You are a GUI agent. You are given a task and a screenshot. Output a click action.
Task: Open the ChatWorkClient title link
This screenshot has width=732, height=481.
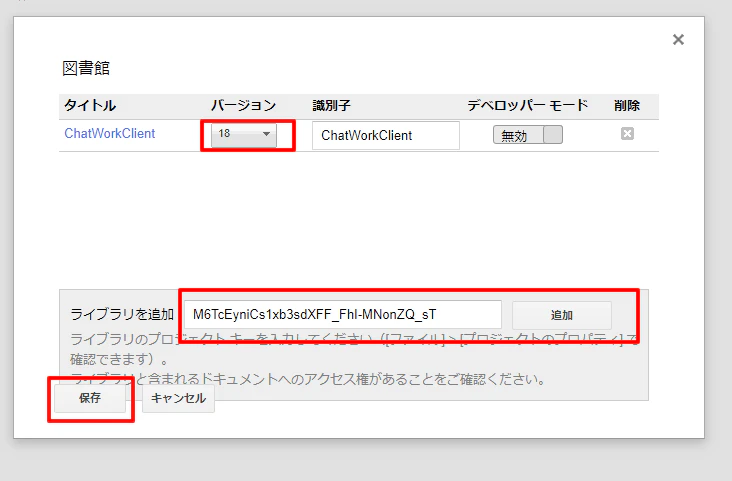click(x=110, y=134)
